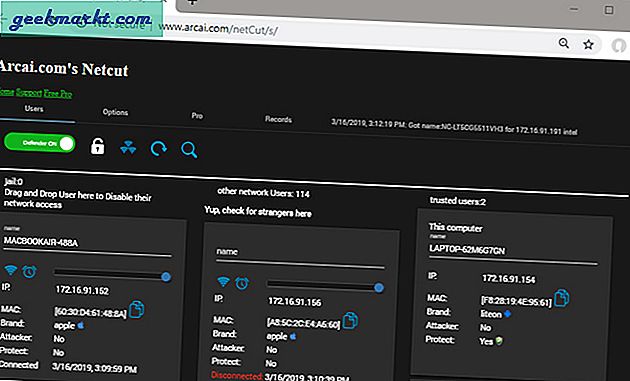Click IP address 172.16.91.154
The height and width of the screenshot is (381, 630).
click(x=509, y=279)
